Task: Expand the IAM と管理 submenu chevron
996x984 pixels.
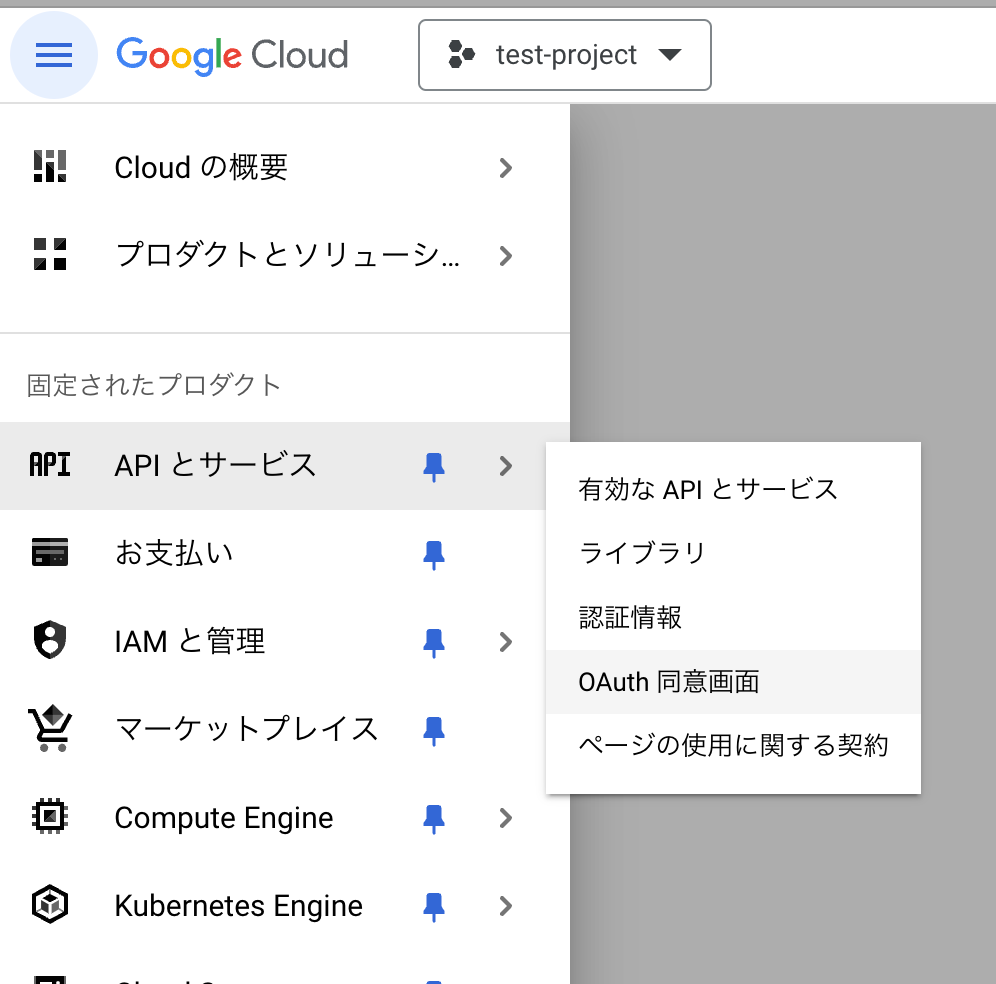Action: (x=505, y=642)
